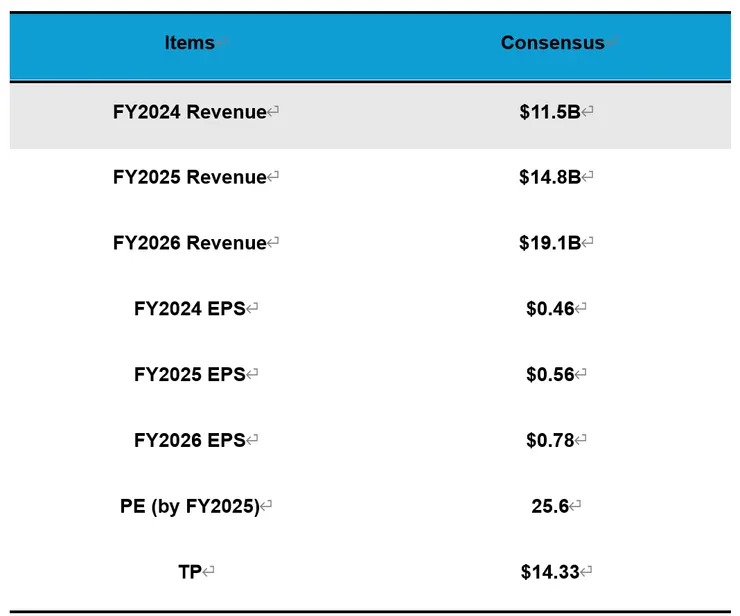Click the "FY2025 Revenue" row label
Image resolution: width=740 pixels, height=616 pixels.
coord(190,177)
